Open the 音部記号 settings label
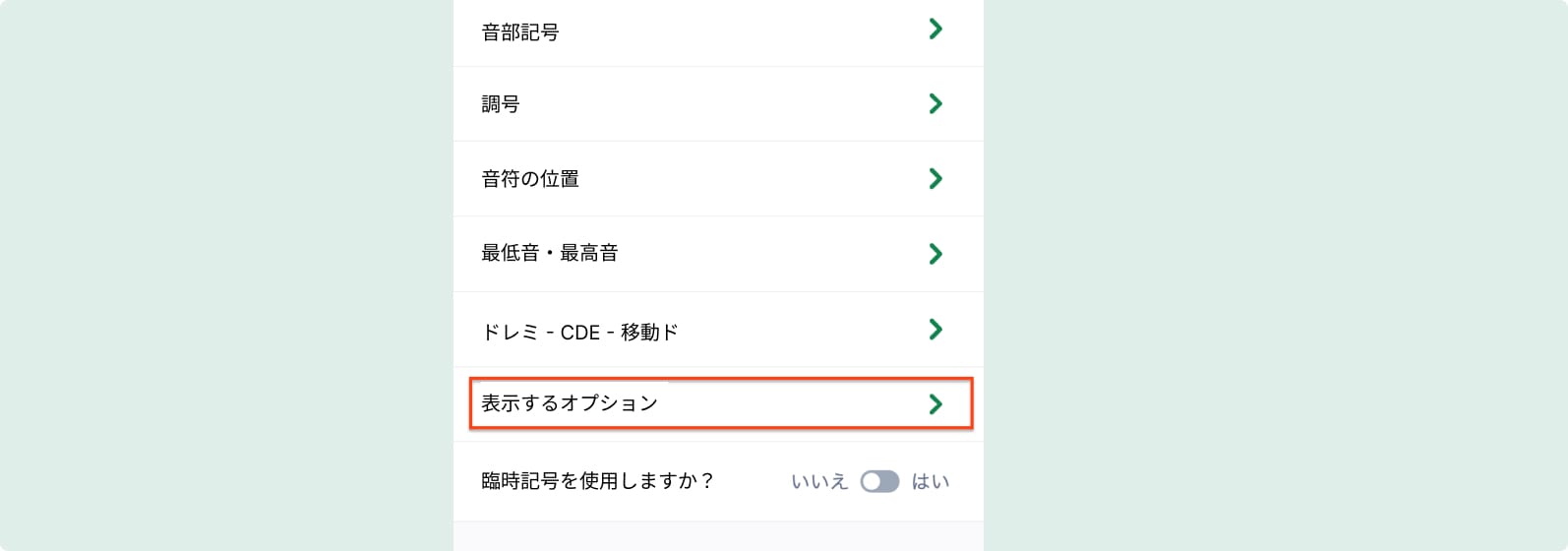Screen dimensions: 1568x551 click(520, 32)
